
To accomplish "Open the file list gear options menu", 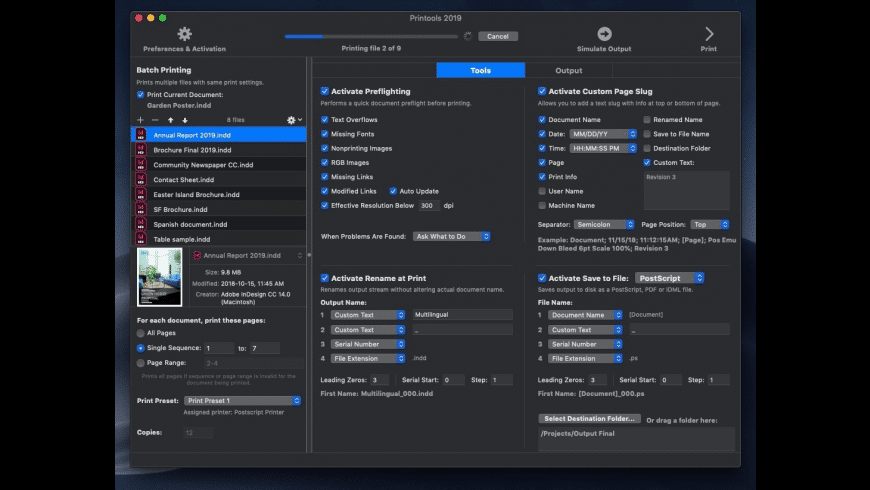I will click(292, 120).
